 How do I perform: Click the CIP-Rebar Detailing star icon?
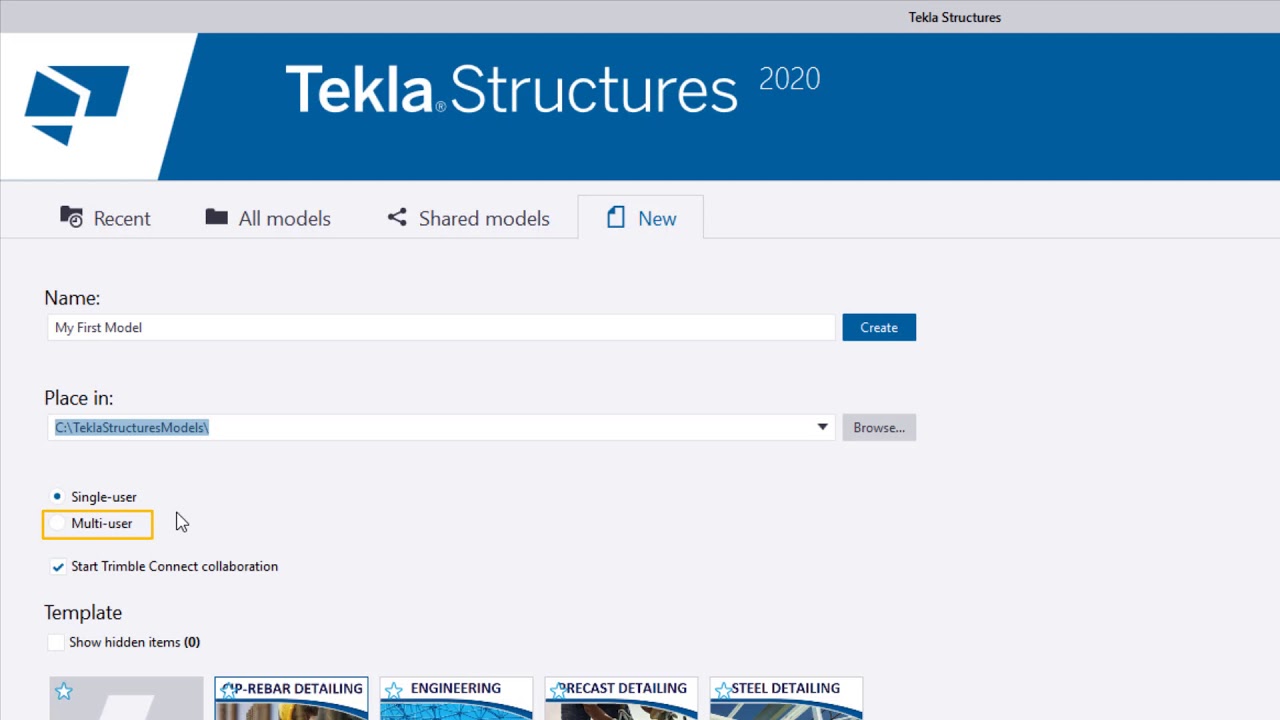[x=229, y=690]
